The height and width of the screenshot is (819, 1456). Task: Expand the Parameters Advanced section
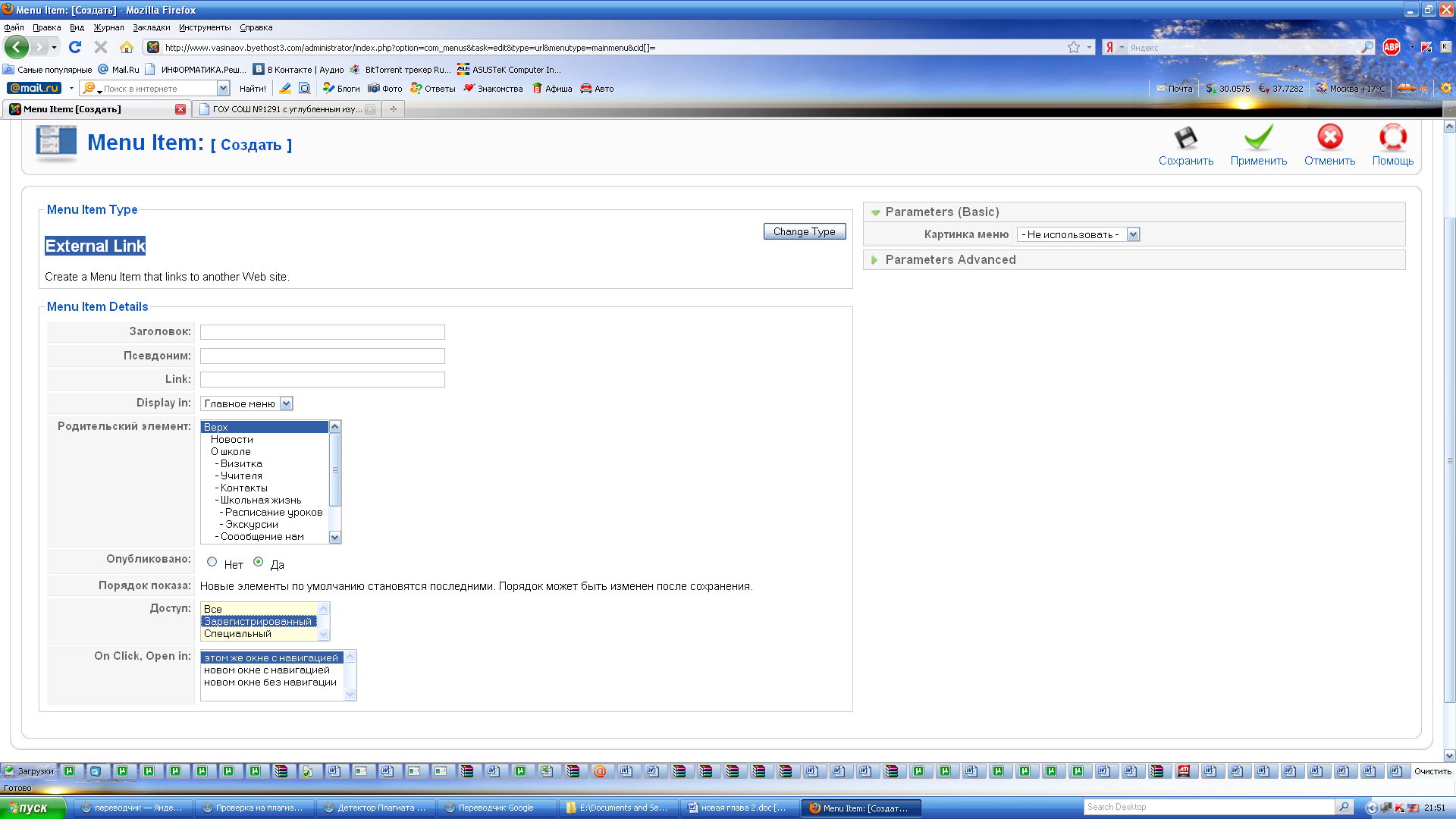(874, 260)
